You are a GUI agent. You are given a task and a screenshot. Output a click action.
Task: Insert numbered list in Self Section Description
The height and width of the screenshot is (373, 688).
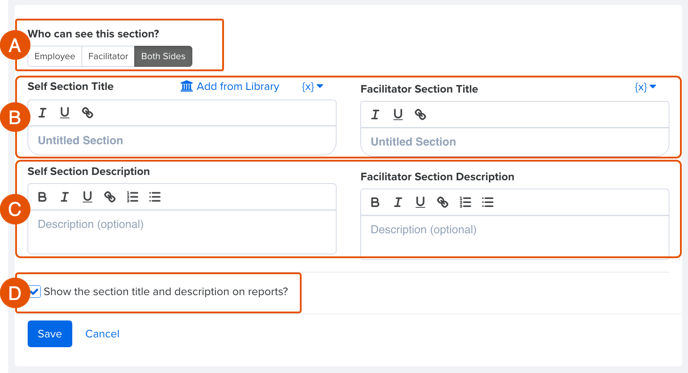click(x=132, y=197)
